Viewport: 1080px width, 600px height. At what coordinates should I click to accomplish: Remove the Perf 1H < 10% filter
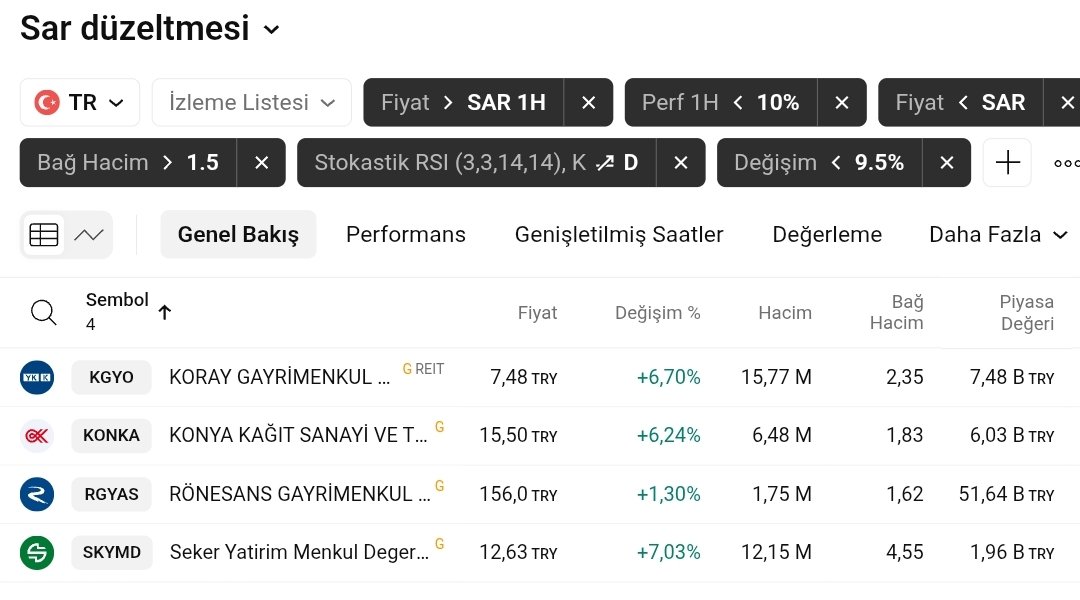[x=841, y=103]
